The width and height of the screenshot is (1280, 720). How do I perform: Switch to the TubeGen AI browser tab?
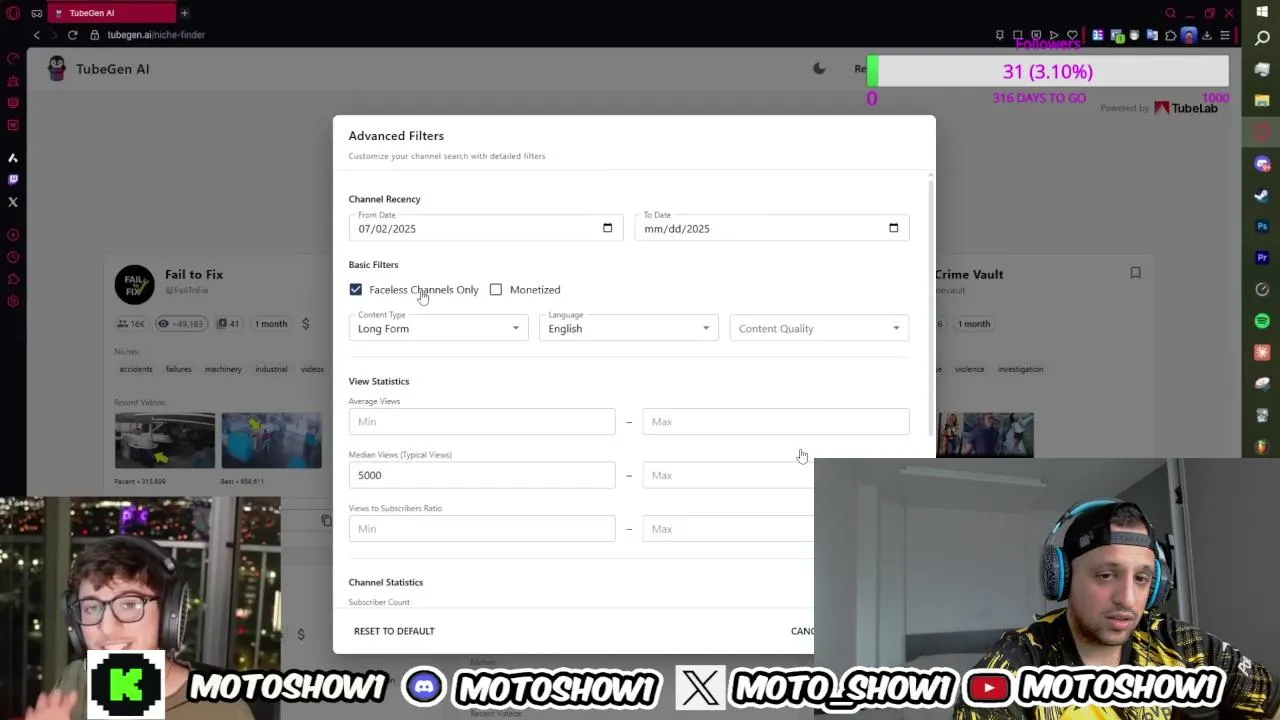110,13
